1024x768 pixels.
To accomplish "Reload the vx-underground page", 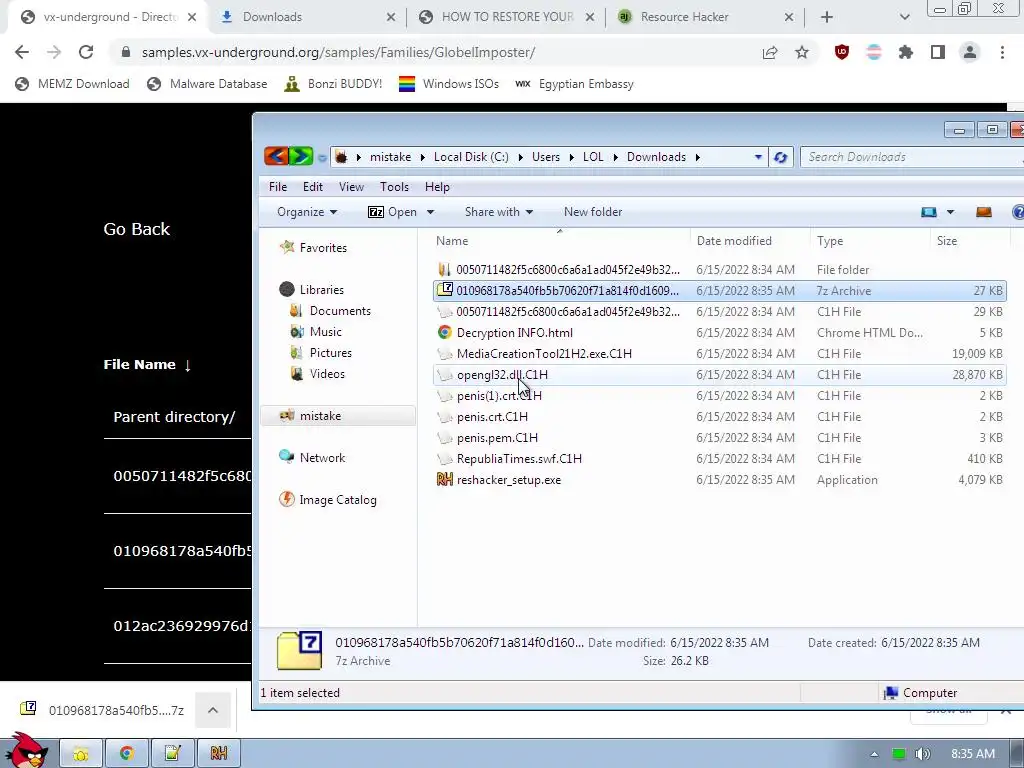I will click(86, 52).
